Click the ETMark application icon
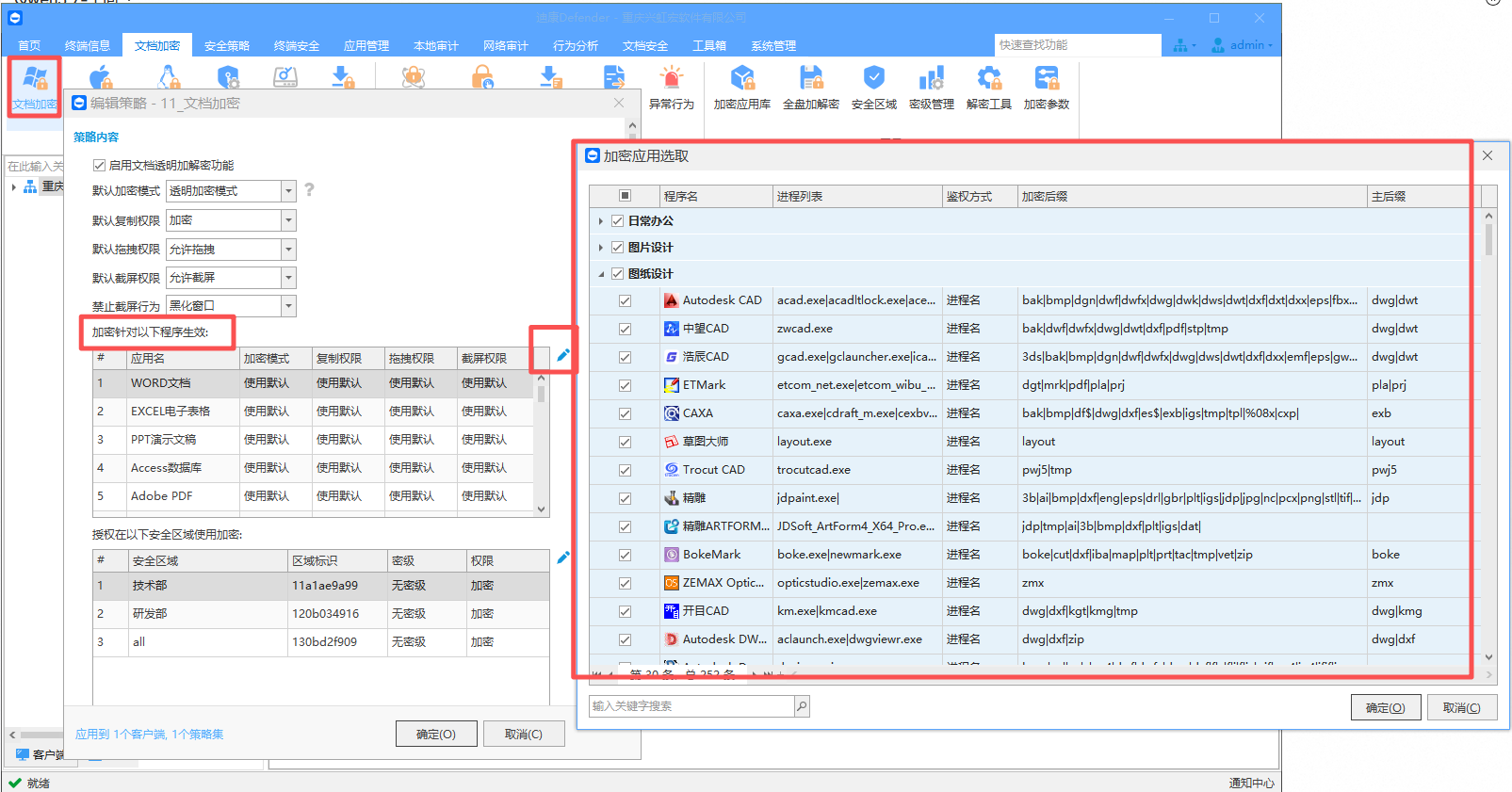 point(672,385)
